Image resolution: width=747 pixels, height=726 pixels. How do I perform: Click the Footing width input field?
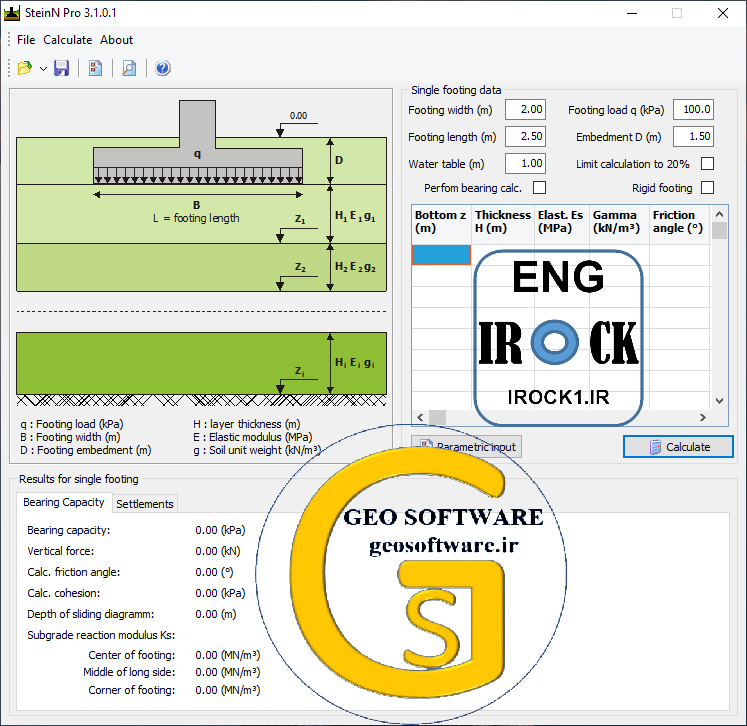pos(525,110)
